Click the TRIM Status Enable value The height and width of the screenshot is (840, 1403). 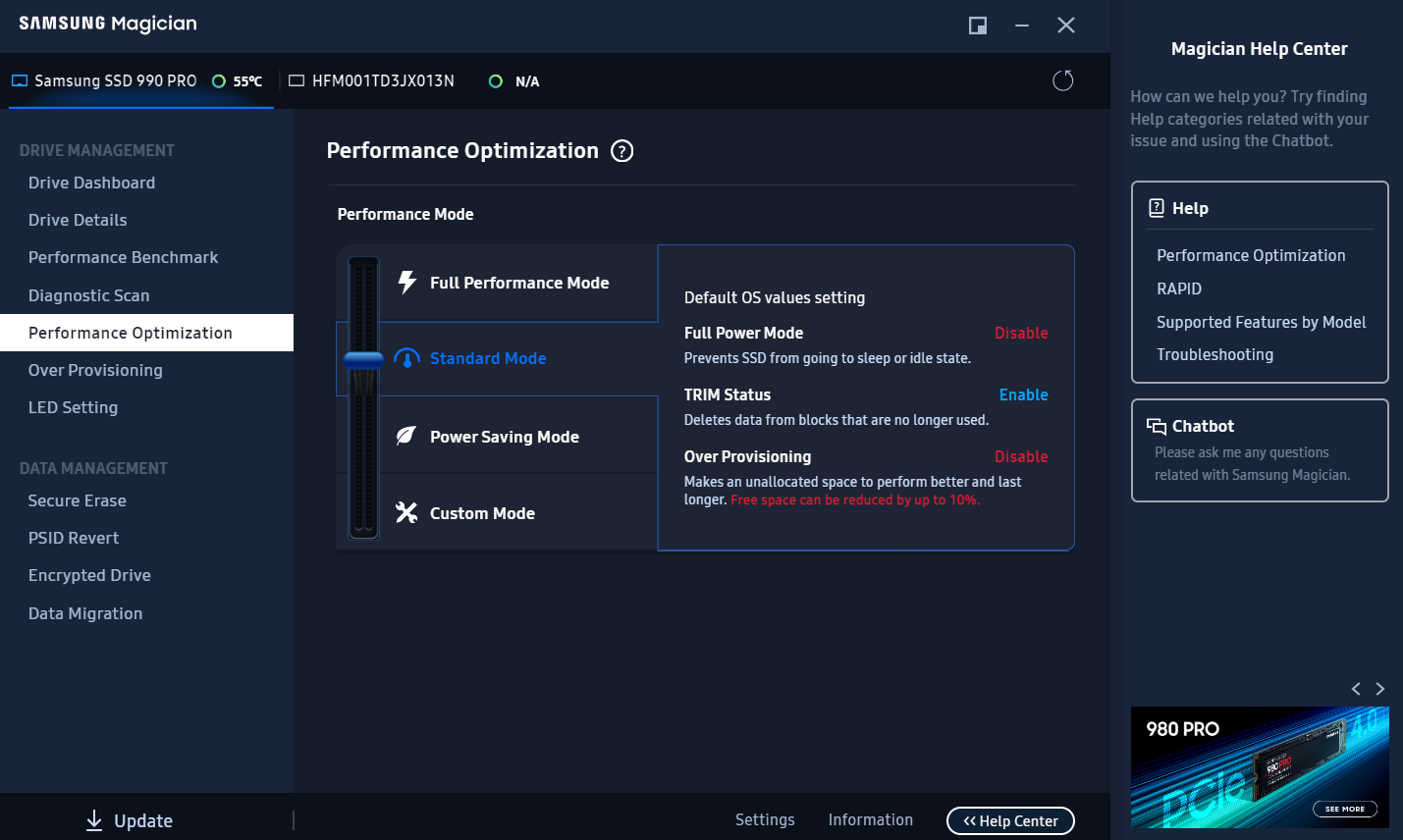(x=1023, y=394)
